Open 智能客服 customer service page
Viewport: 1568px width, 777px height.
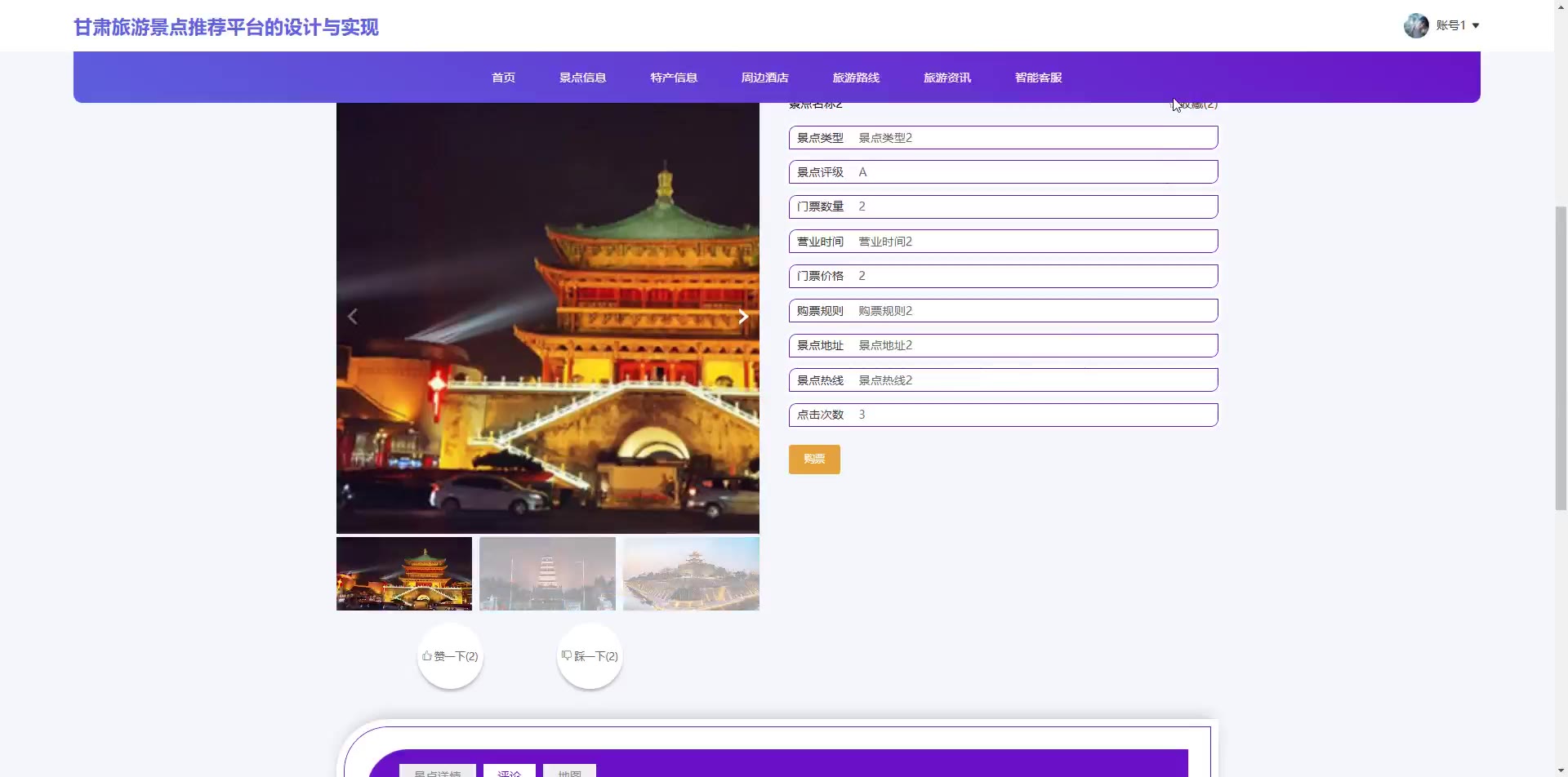click(1038, 78)
